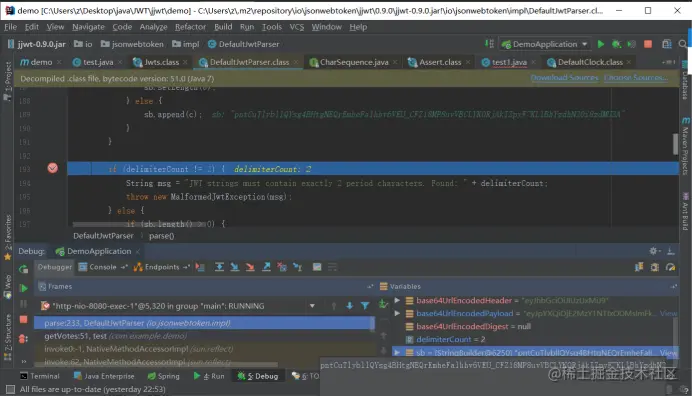Open the Navigate menu

88,27
